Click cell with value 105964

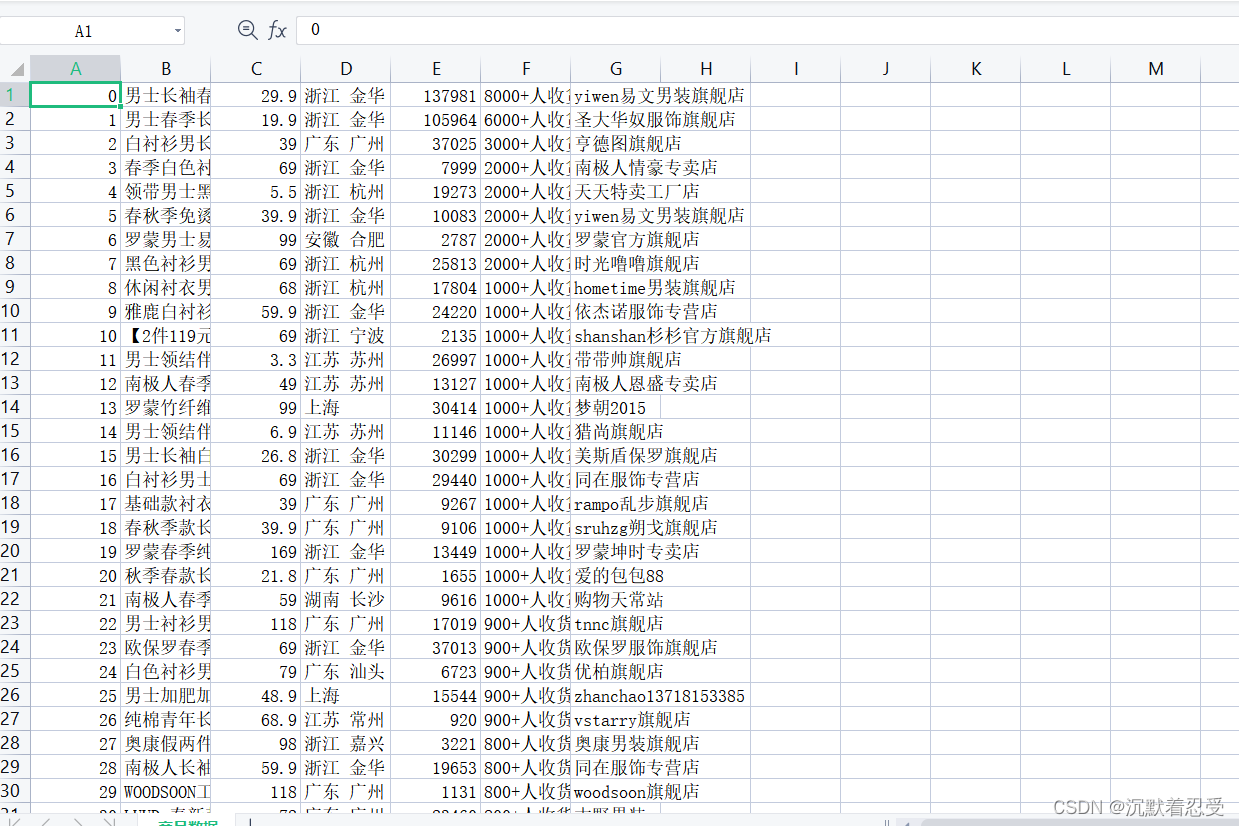436,119
